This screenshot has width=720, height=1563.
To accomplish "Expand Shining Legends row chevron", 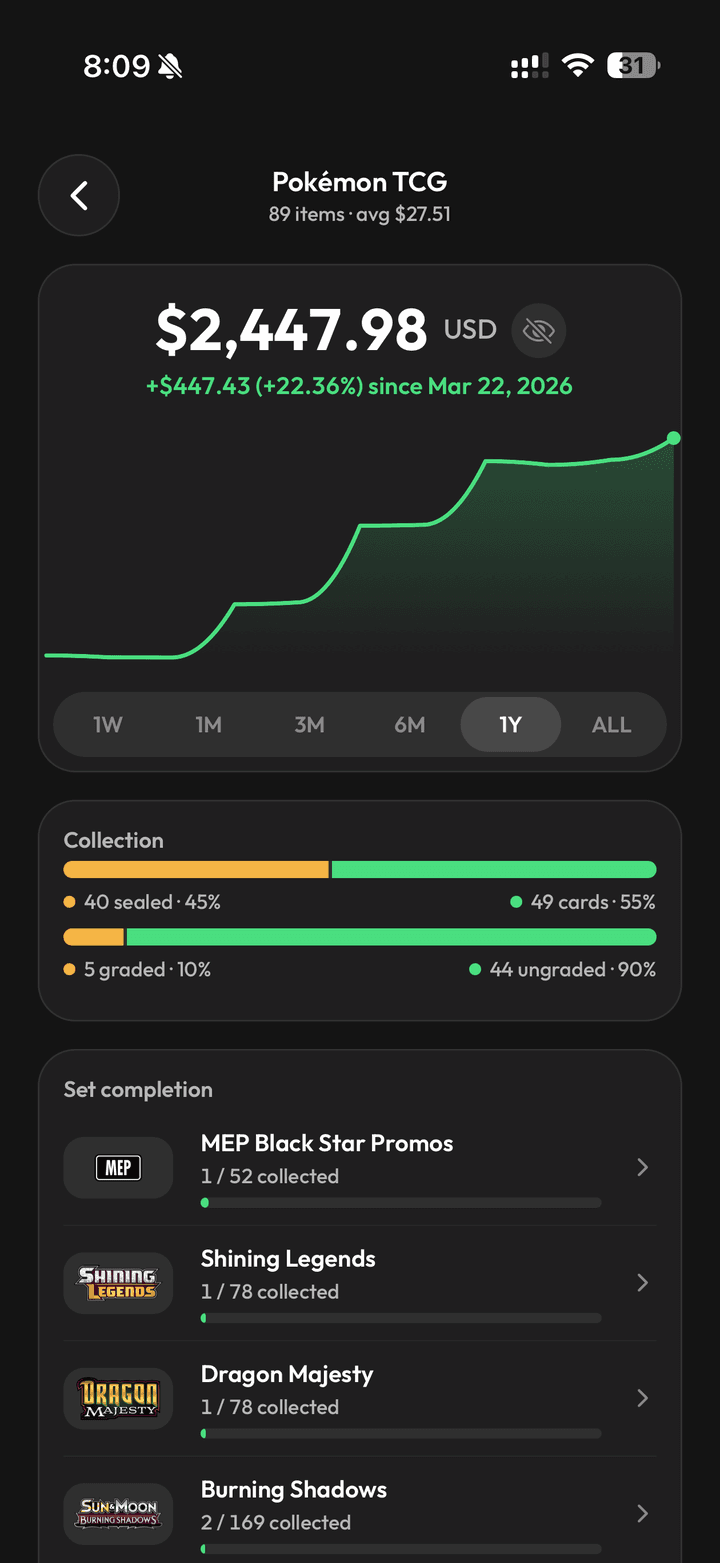I will [x=642, y=1283].
